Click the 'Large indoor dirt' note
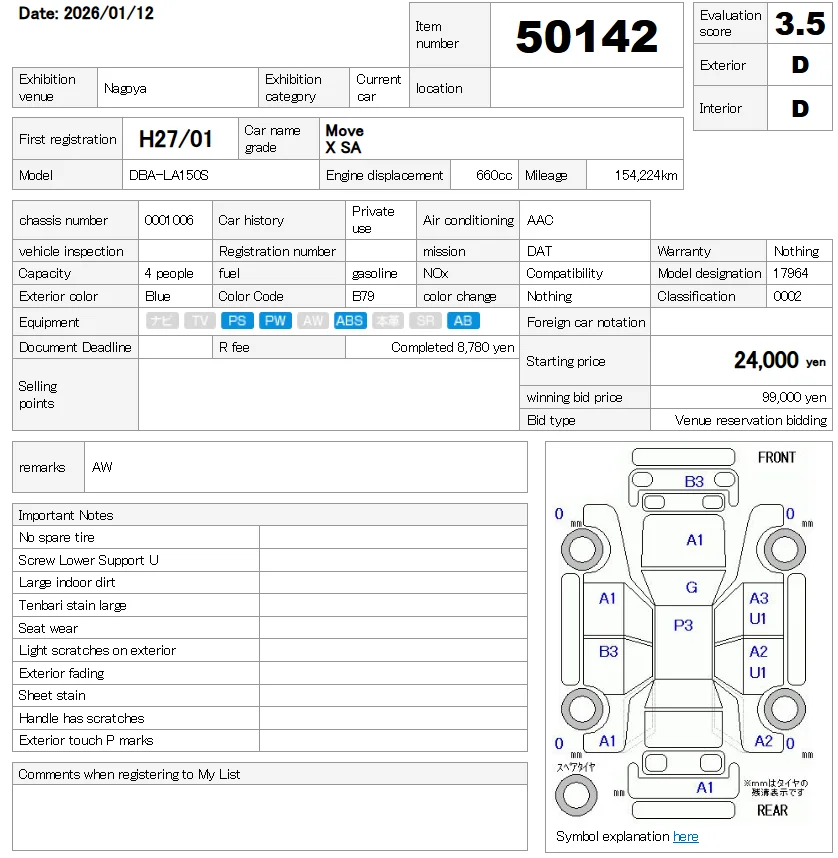838x858 pixels. pos(67,583)
